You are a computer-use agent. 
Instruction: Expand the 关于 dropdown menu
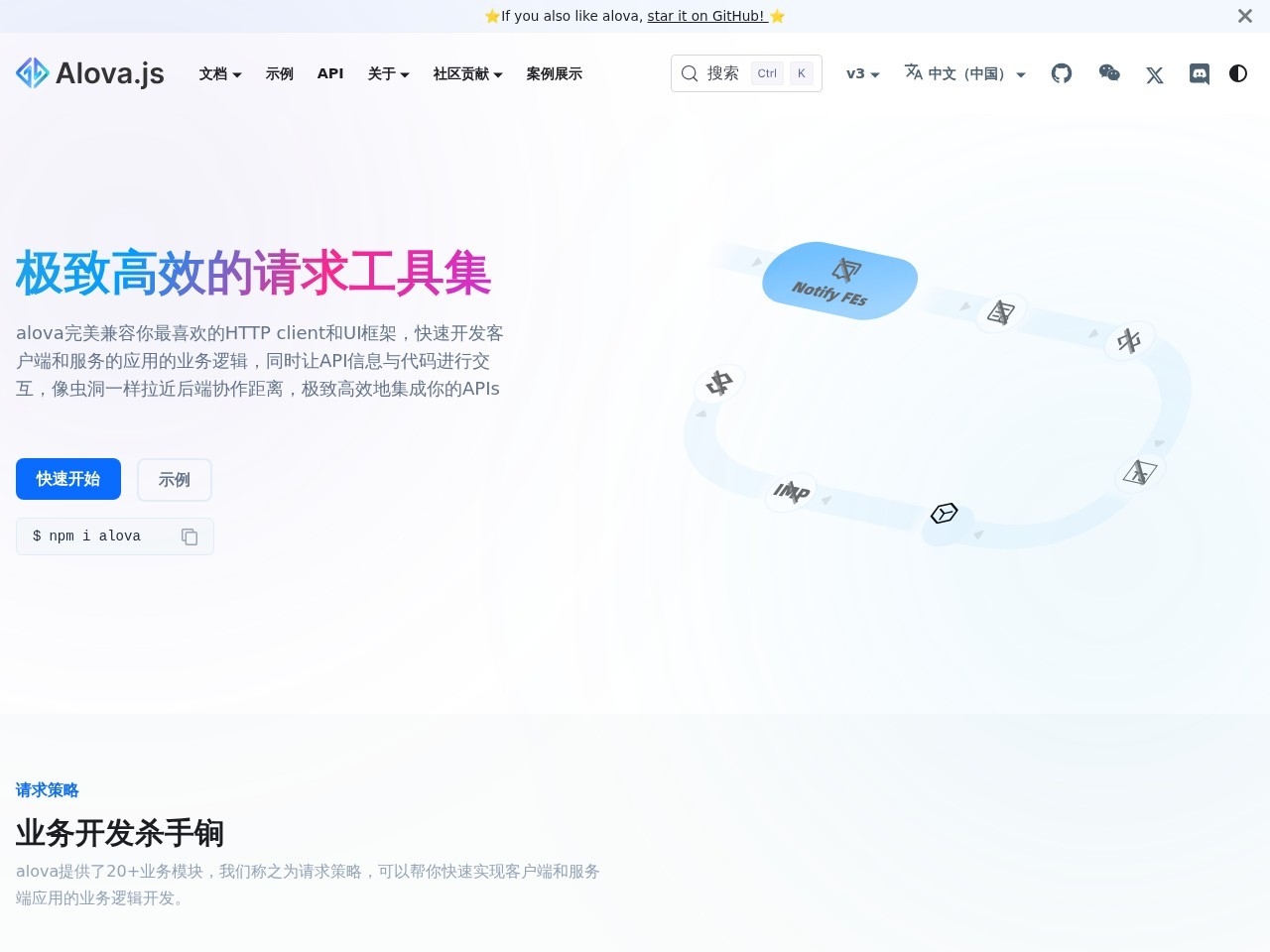389,73
